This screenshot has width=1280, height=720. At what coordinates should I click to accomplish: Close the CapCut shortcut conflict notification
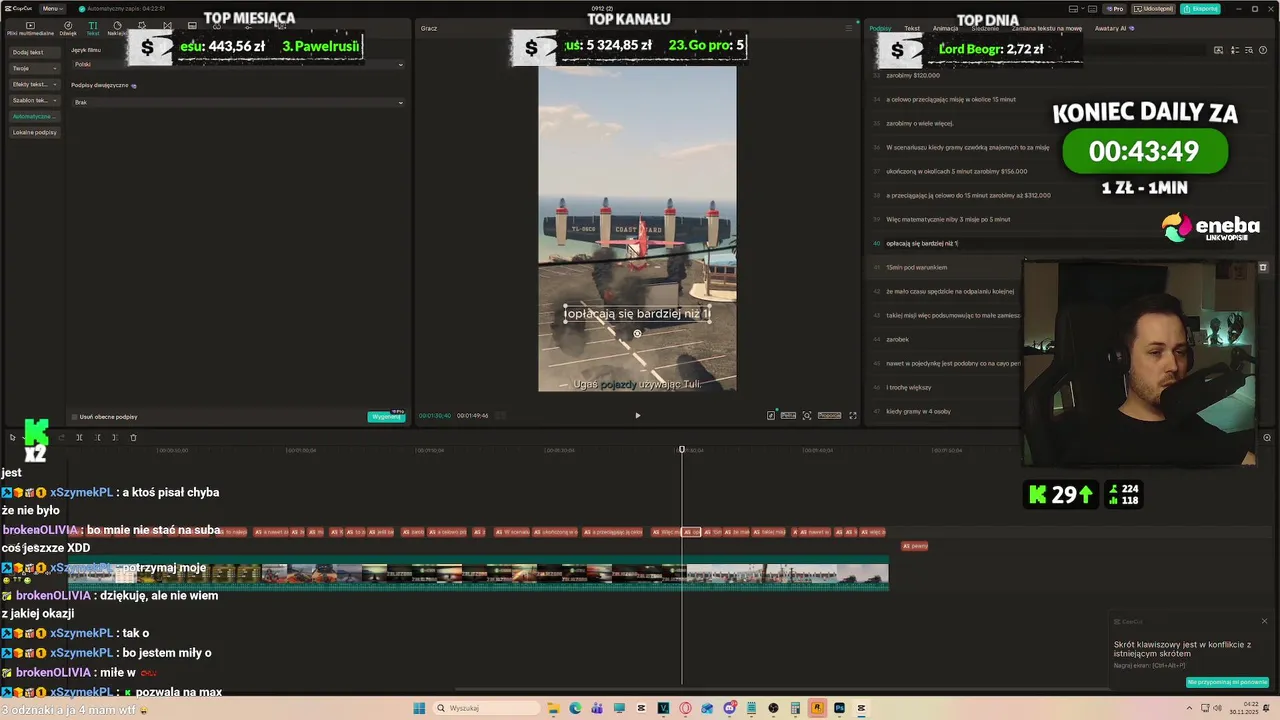[x=1264, y=621]
